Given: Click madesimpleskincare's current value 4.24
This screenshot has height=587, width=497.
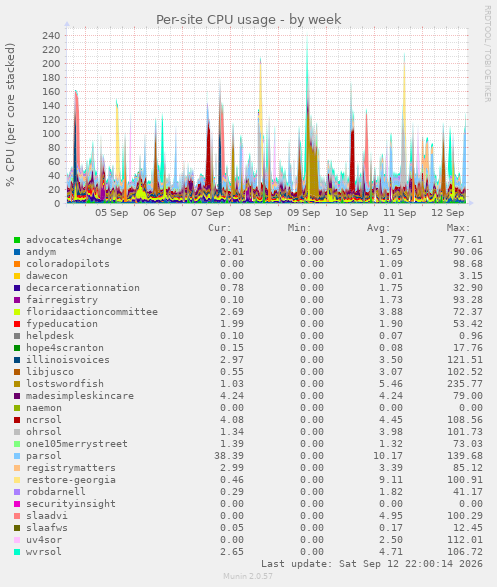Looking at the screenshot, I should point(232,396).
